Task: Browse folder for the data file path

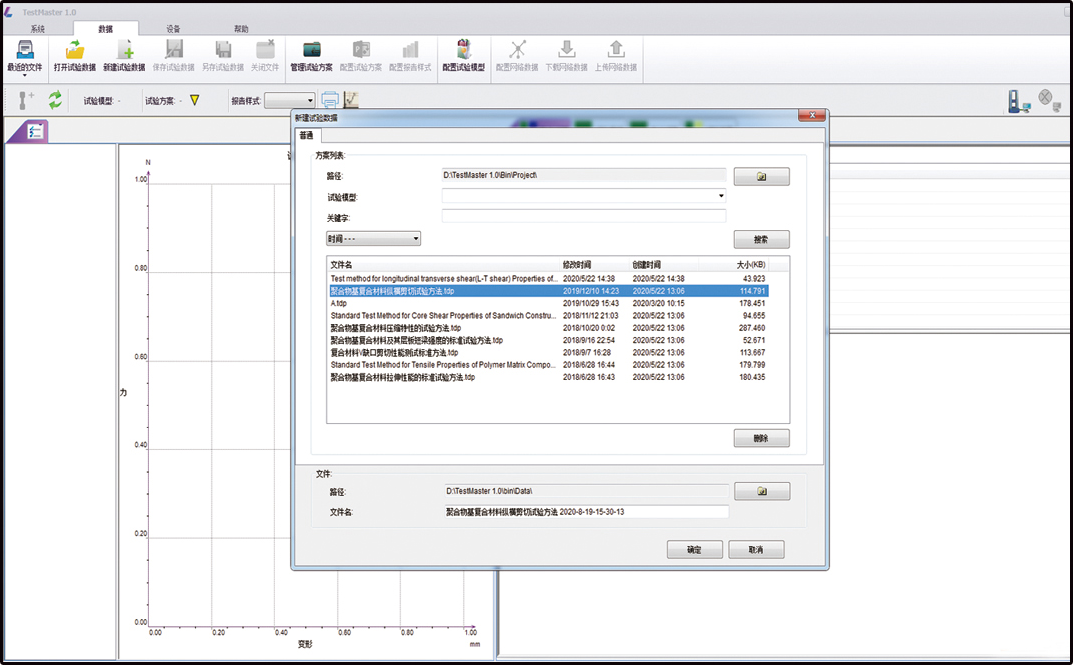Action: [x=761, y=491]
